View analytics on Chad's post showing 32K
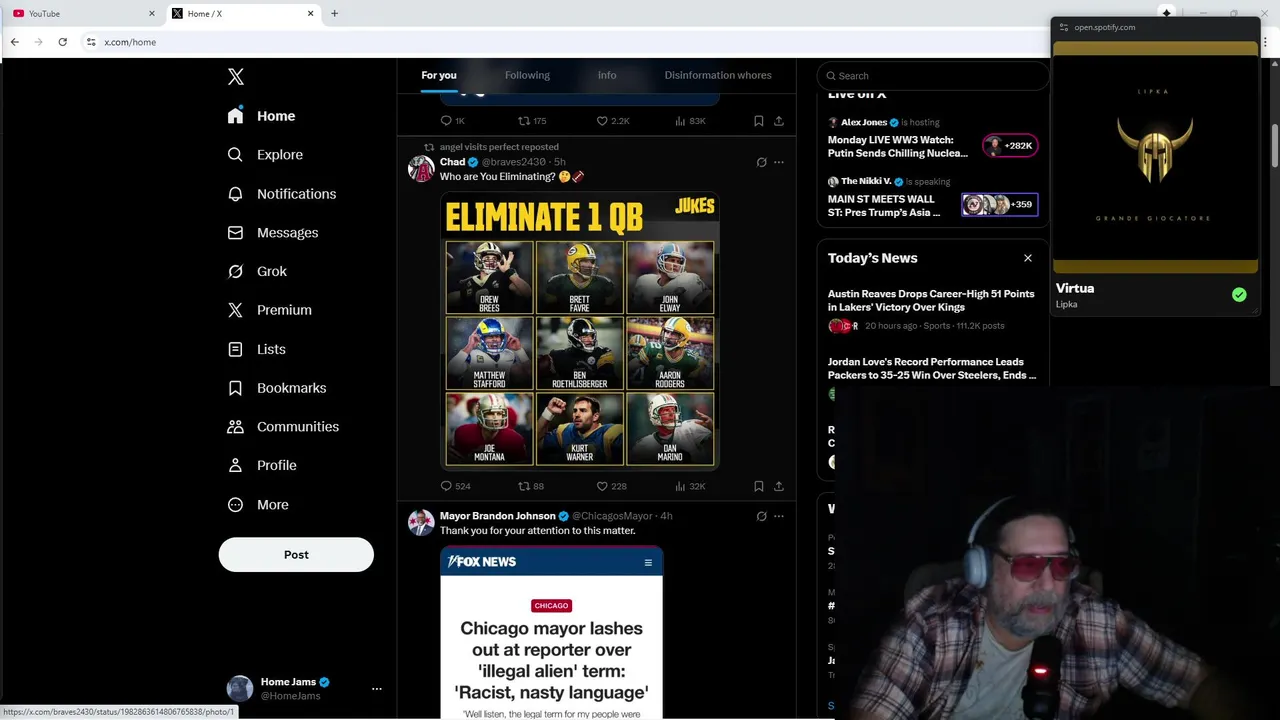The image size is (1280, 720). (x=690, y=486)
